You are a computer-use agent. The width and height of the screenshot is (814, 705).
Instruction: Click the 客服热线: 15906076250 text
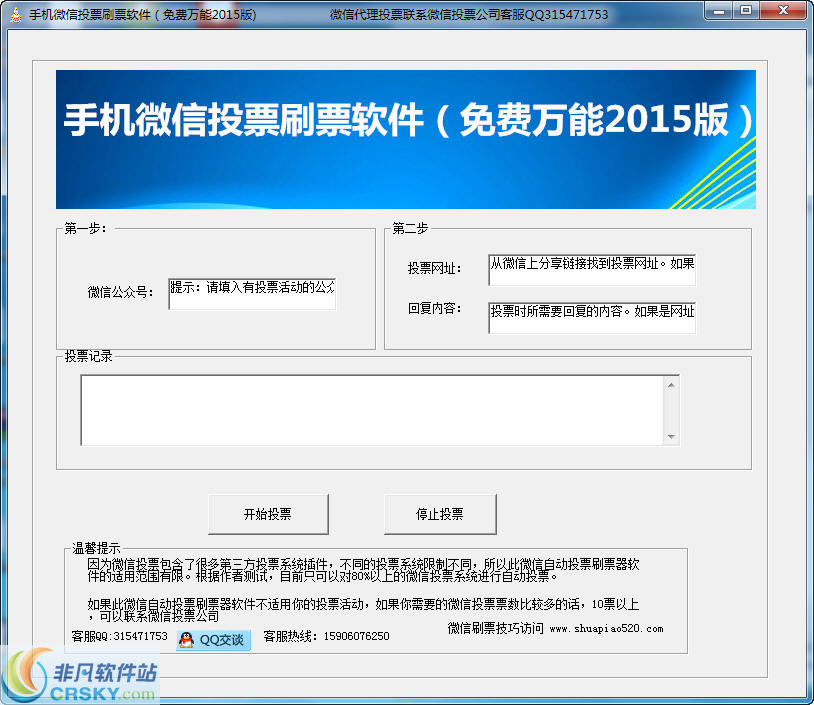pyautogui.click(x=327, y=636)
